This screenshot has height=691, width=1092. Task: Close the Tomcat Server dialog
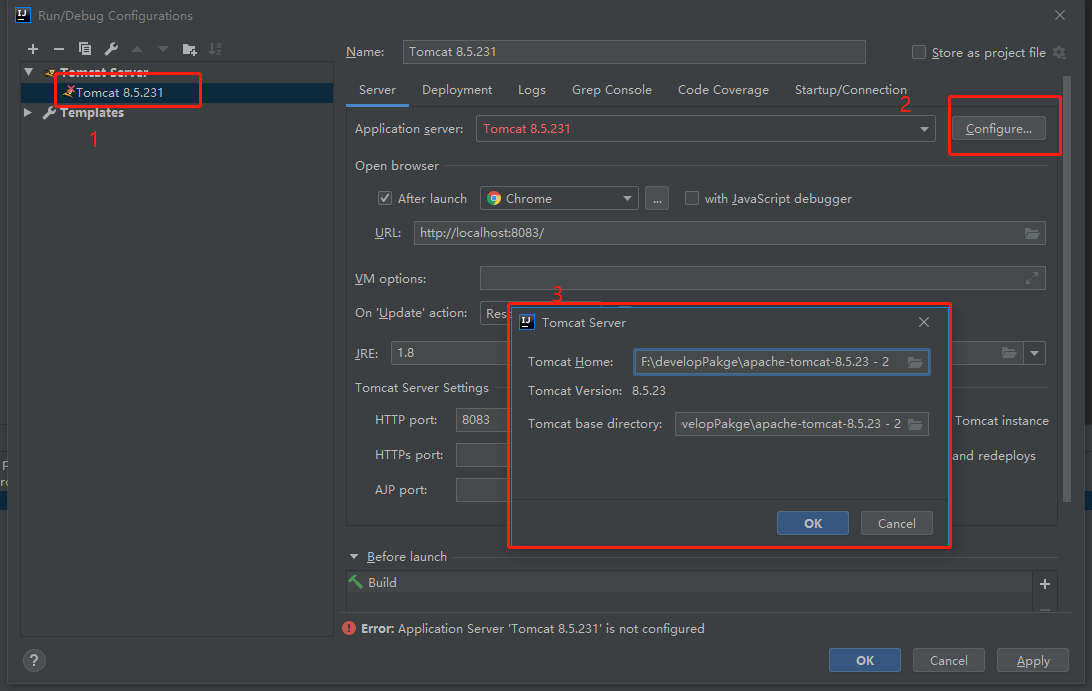pyautogui.click(x=923, y=322)
